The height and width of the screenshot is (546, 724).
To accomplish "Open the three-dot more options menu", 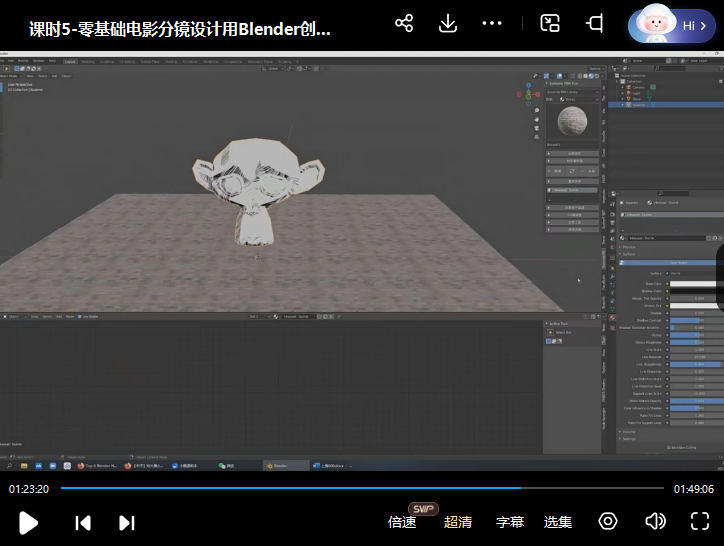I will point(492,23).
